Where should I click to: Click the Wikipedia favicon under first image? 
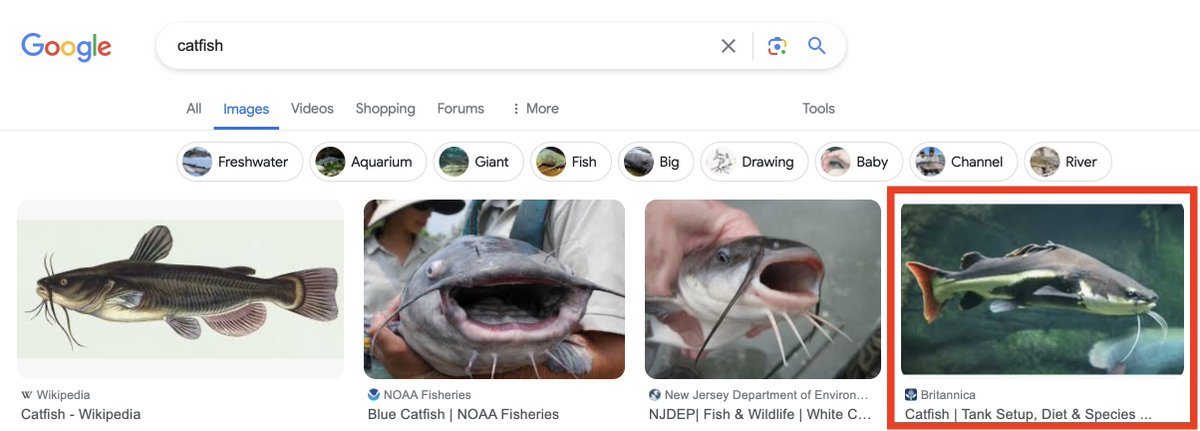tap(26, 395)
